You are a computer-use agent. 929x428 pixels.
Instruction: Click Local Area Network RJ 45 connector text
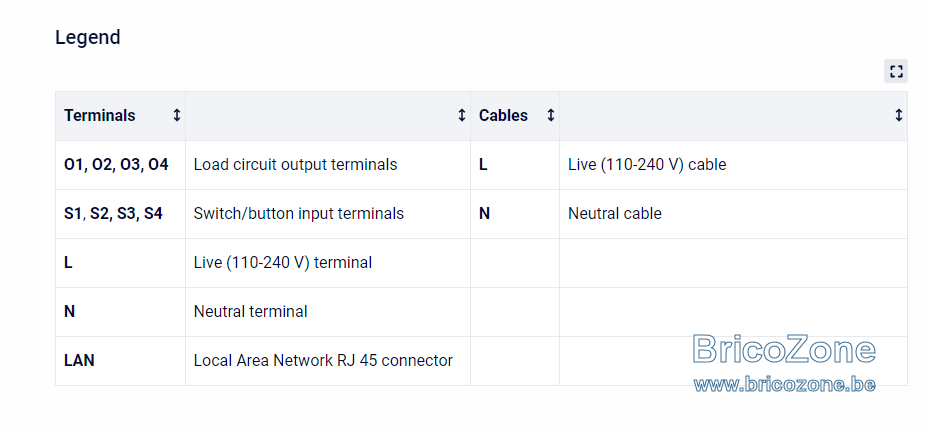[x=323, y=360]
